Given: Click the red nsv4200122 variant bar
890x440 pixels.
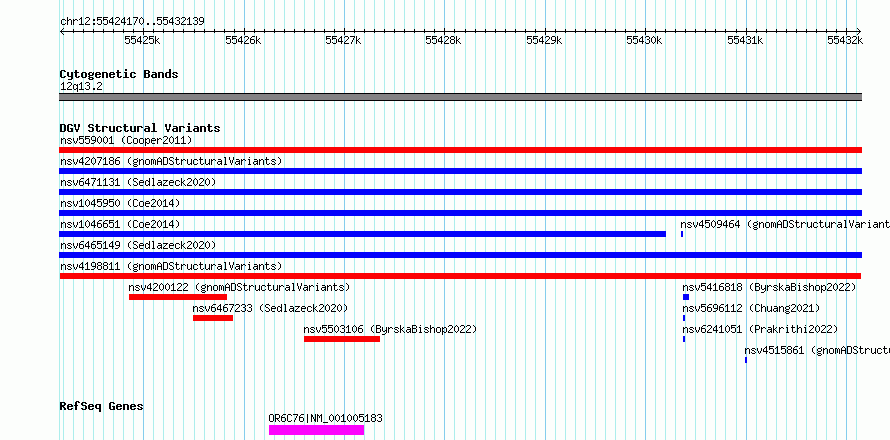Looking at the screenshot, I should pos(178,297).
